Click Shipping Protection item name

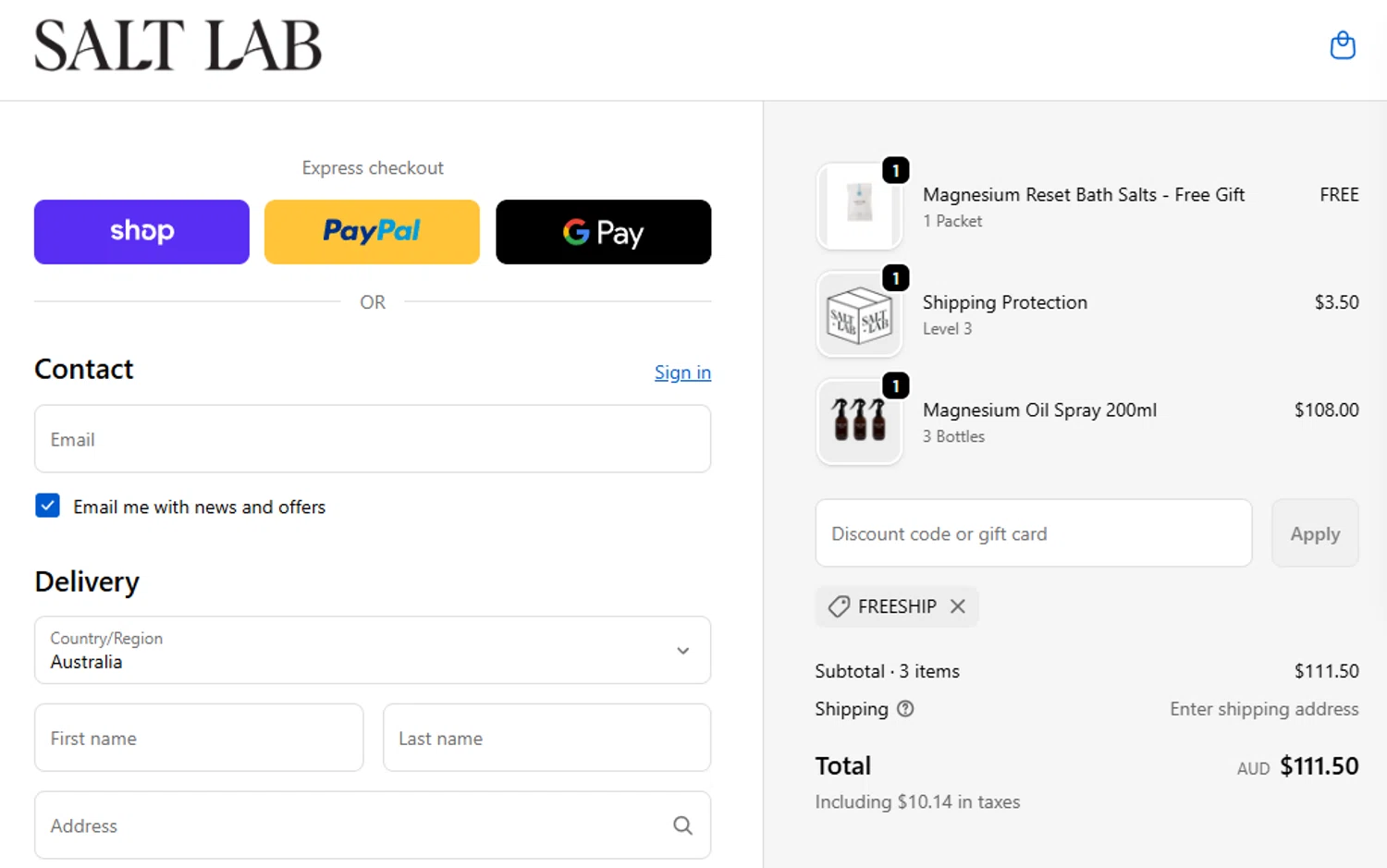click(x=1005, y=302)
